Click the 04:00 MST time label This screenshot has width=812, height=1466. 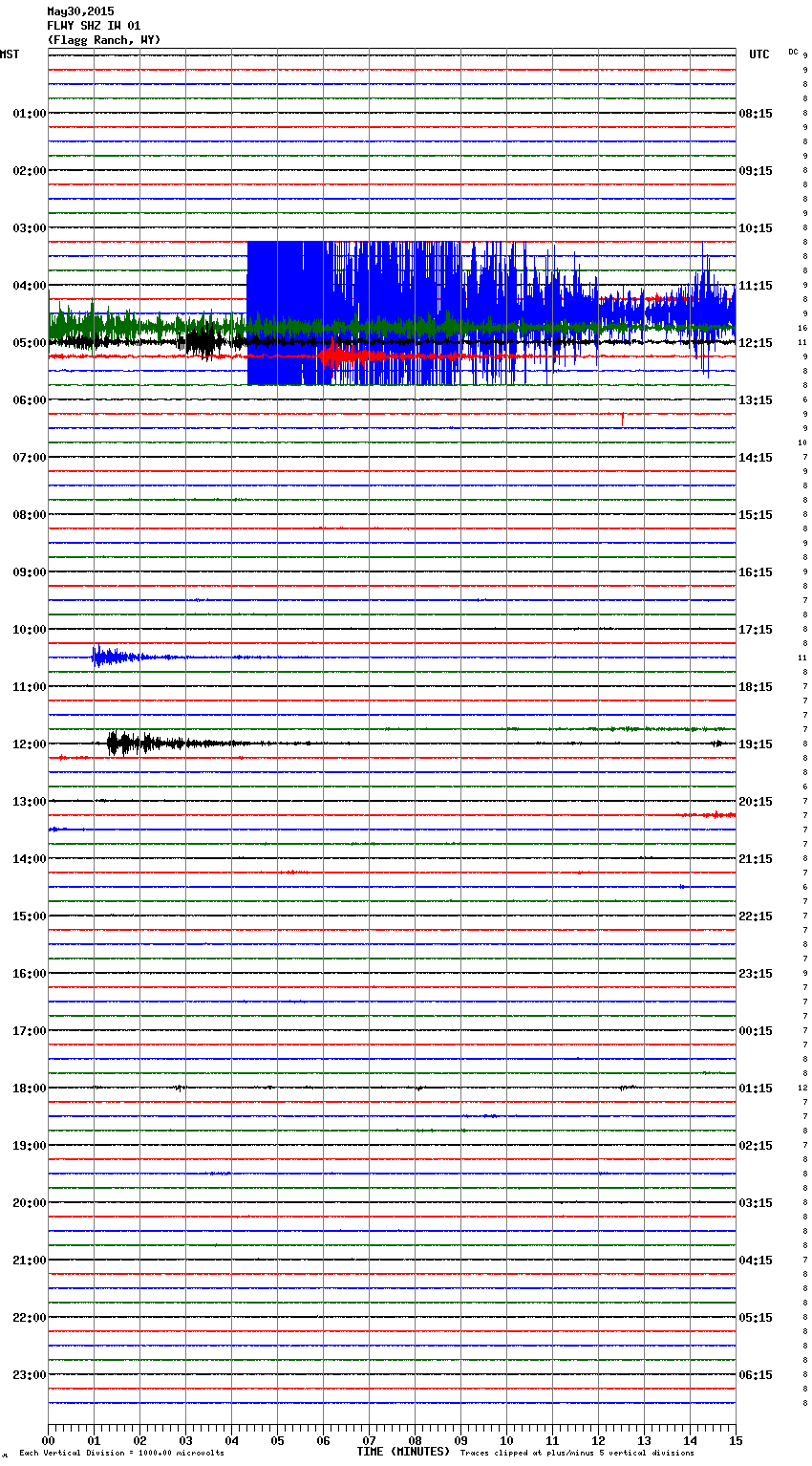(x=30, y=286)
